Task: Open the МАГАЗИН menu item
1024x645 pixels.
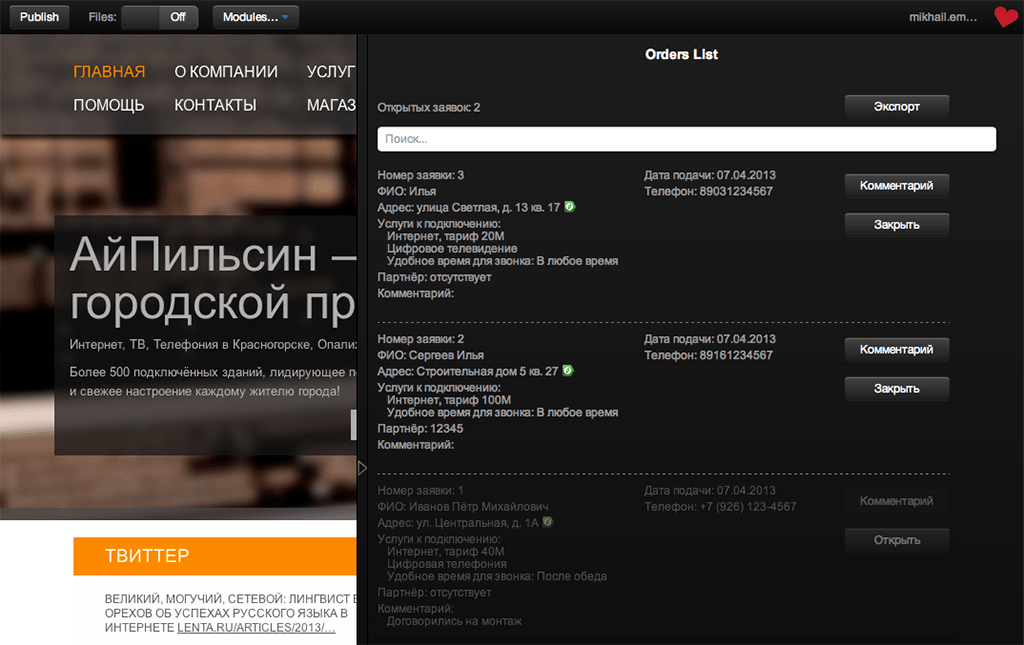Action: (x=332, y=105)
